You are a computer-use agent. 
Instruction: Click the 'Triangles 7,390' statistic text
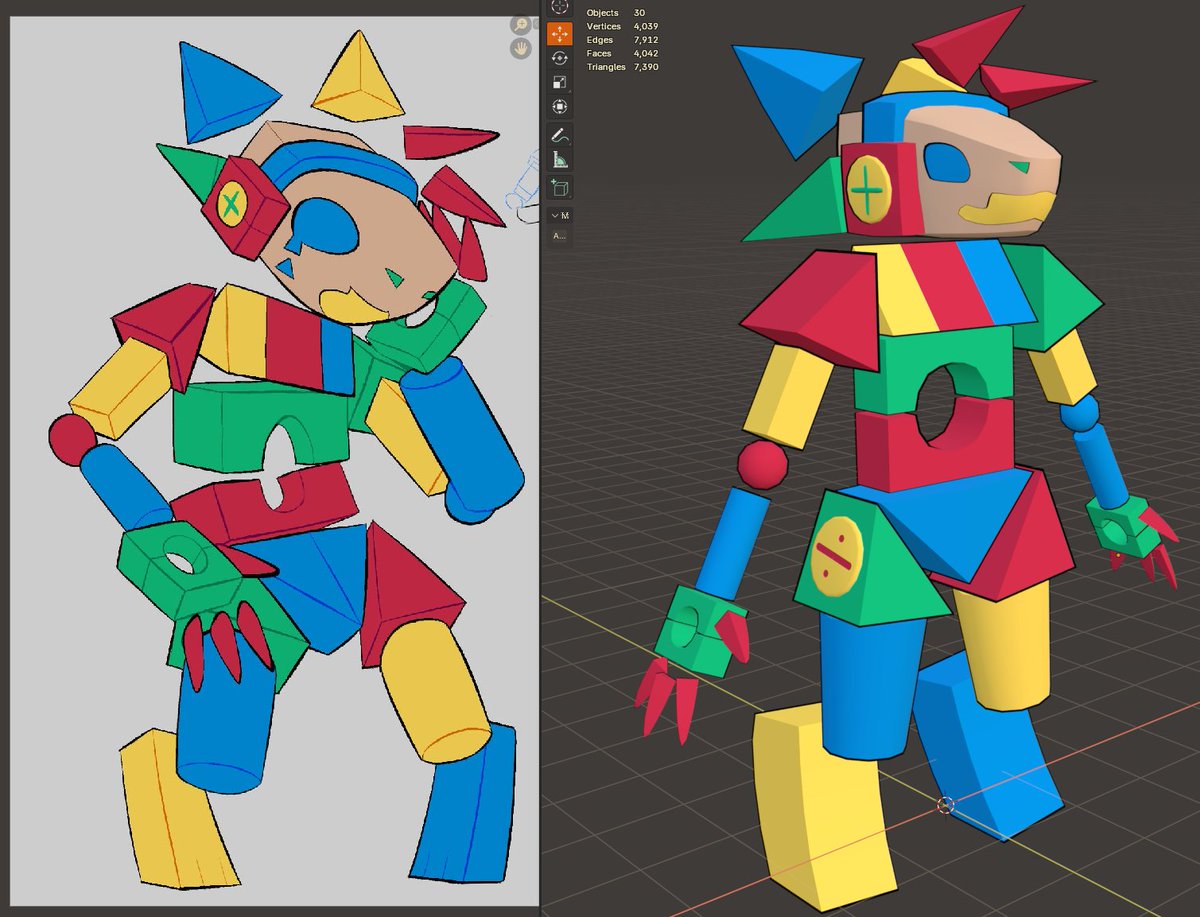(621, 67)
